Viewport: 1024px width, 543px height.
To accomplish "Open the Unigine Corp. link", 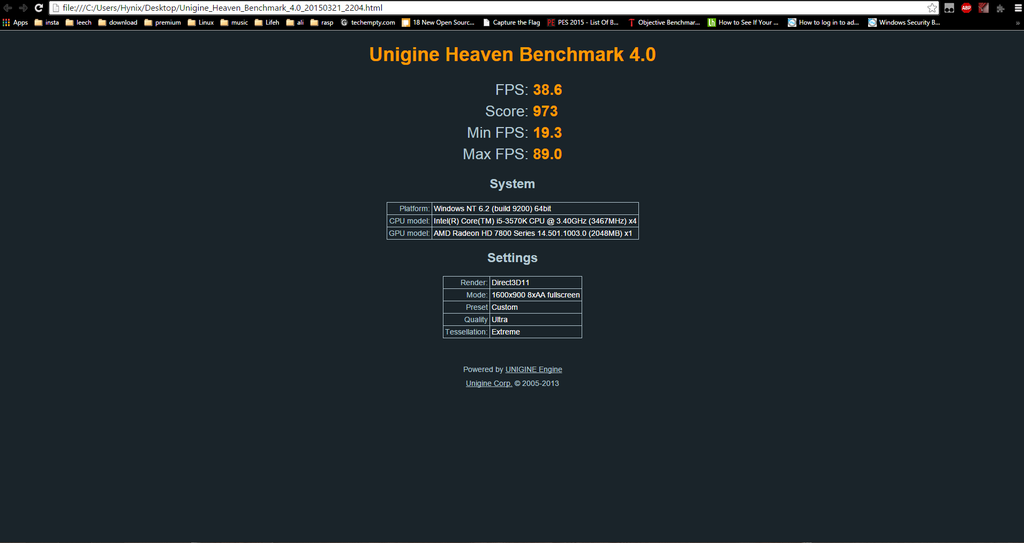I will pyautogui.click(x=489, y=383).
